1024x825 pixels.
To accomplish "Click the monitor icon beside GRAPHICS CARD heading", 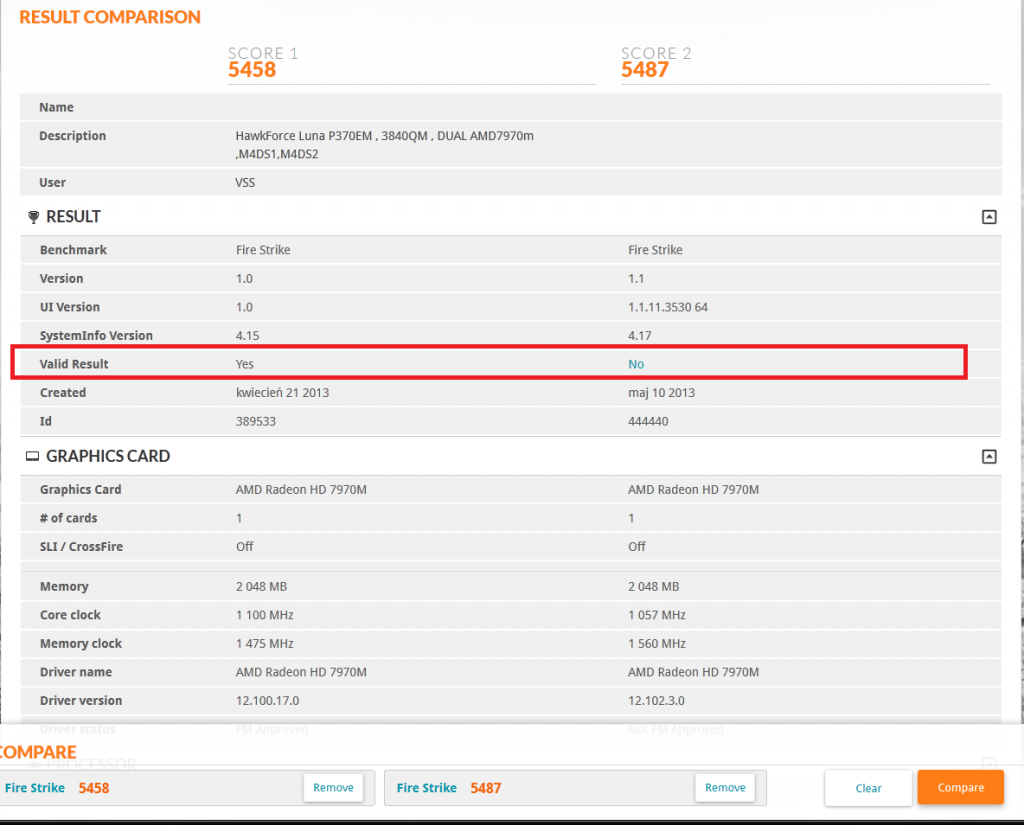I will [x=32, y=456].
